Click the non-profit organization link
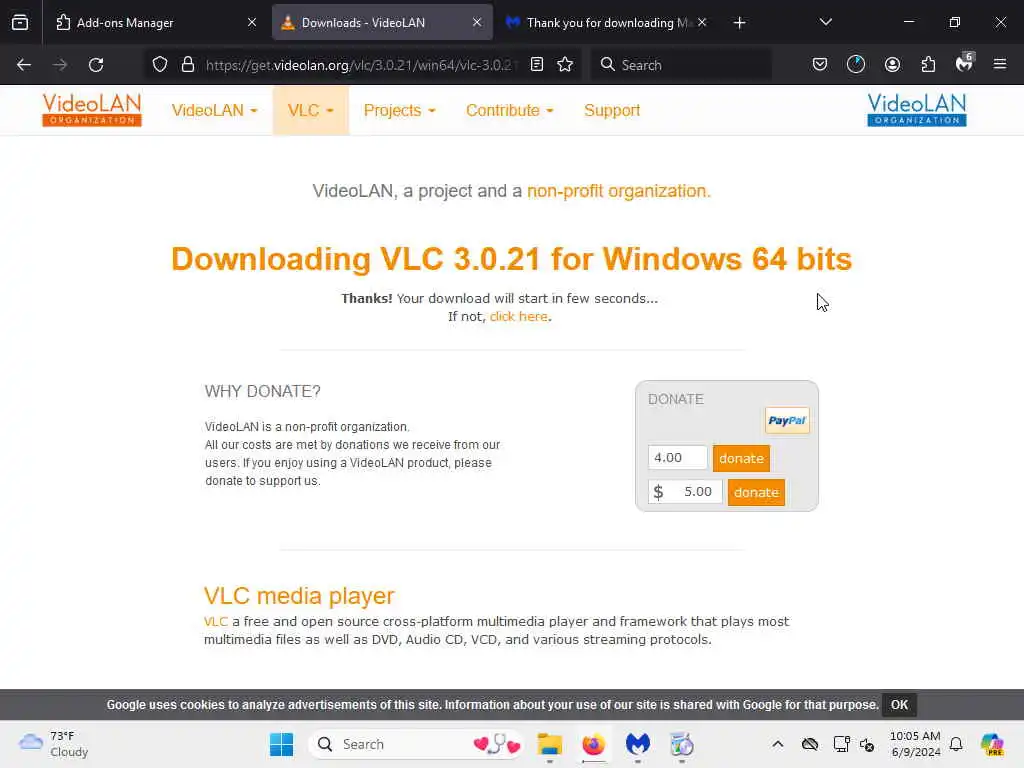The width and height of the screenshot is (1024, 768). 618,191
